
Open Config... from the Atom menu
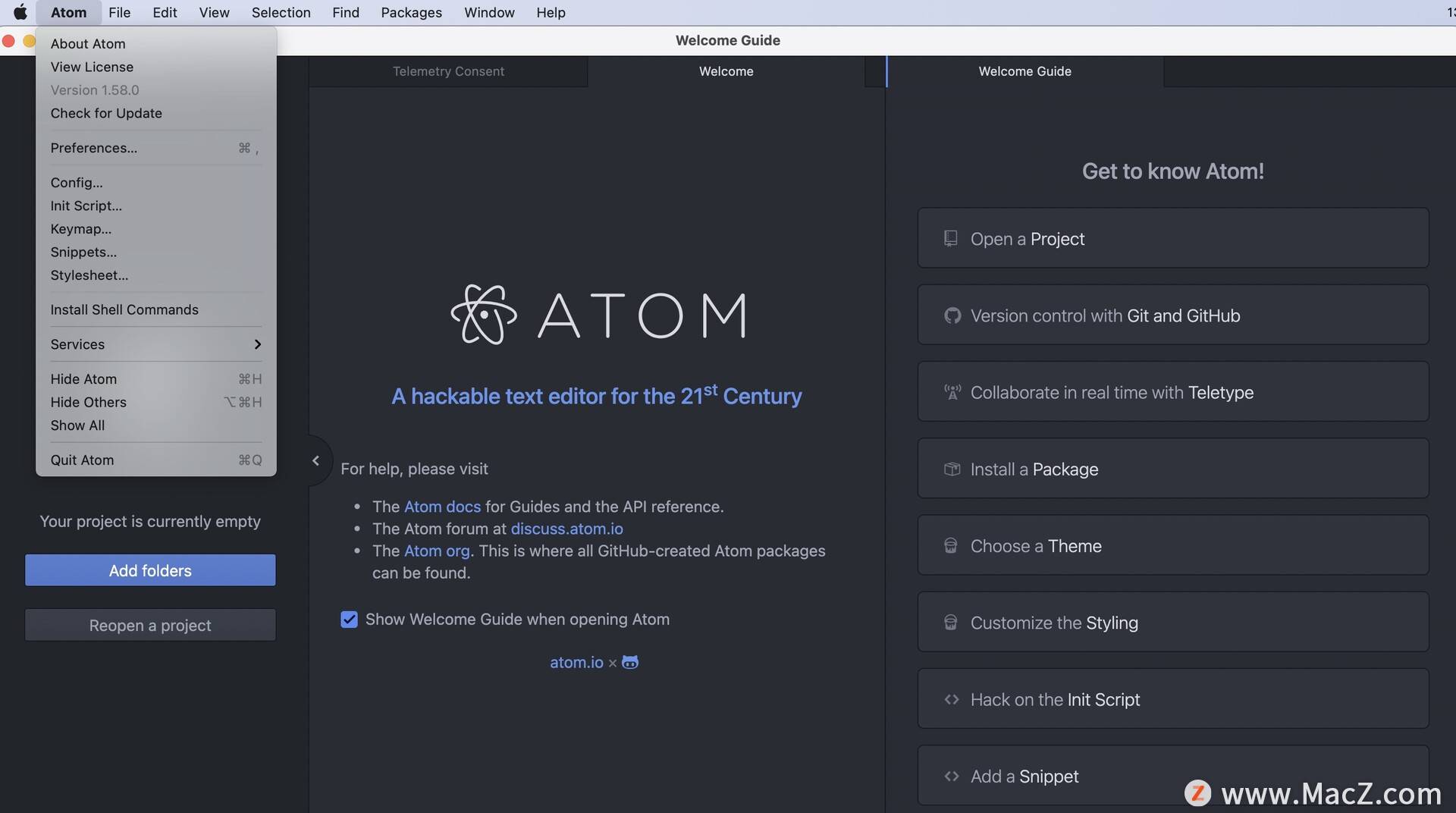(x=155, y=183)
